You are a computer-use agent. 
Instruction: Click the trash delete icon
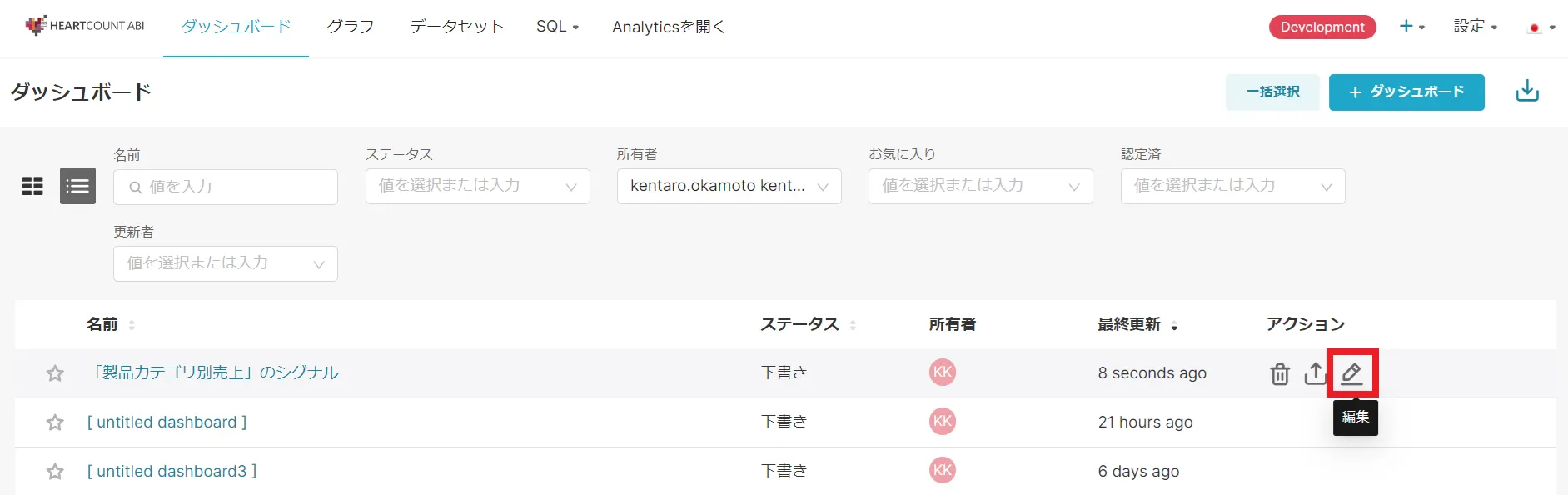[1280, 374]
